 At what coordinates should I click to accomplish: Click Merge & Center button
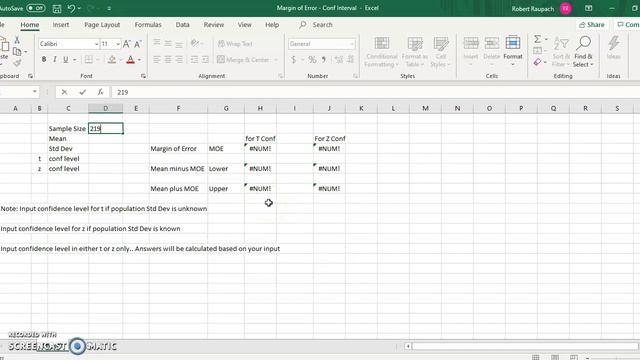[243, 60]
